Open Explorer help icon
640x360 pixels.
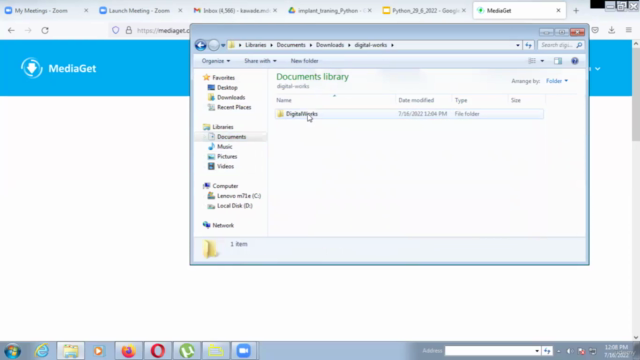tap(575, 61)
